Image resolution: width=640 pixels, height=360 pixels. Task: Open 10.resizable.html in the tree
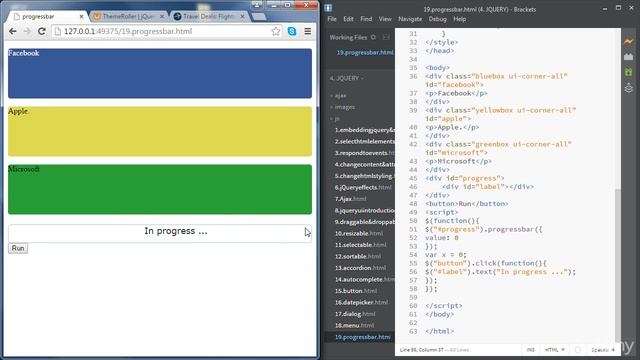(x=359, y=233)
